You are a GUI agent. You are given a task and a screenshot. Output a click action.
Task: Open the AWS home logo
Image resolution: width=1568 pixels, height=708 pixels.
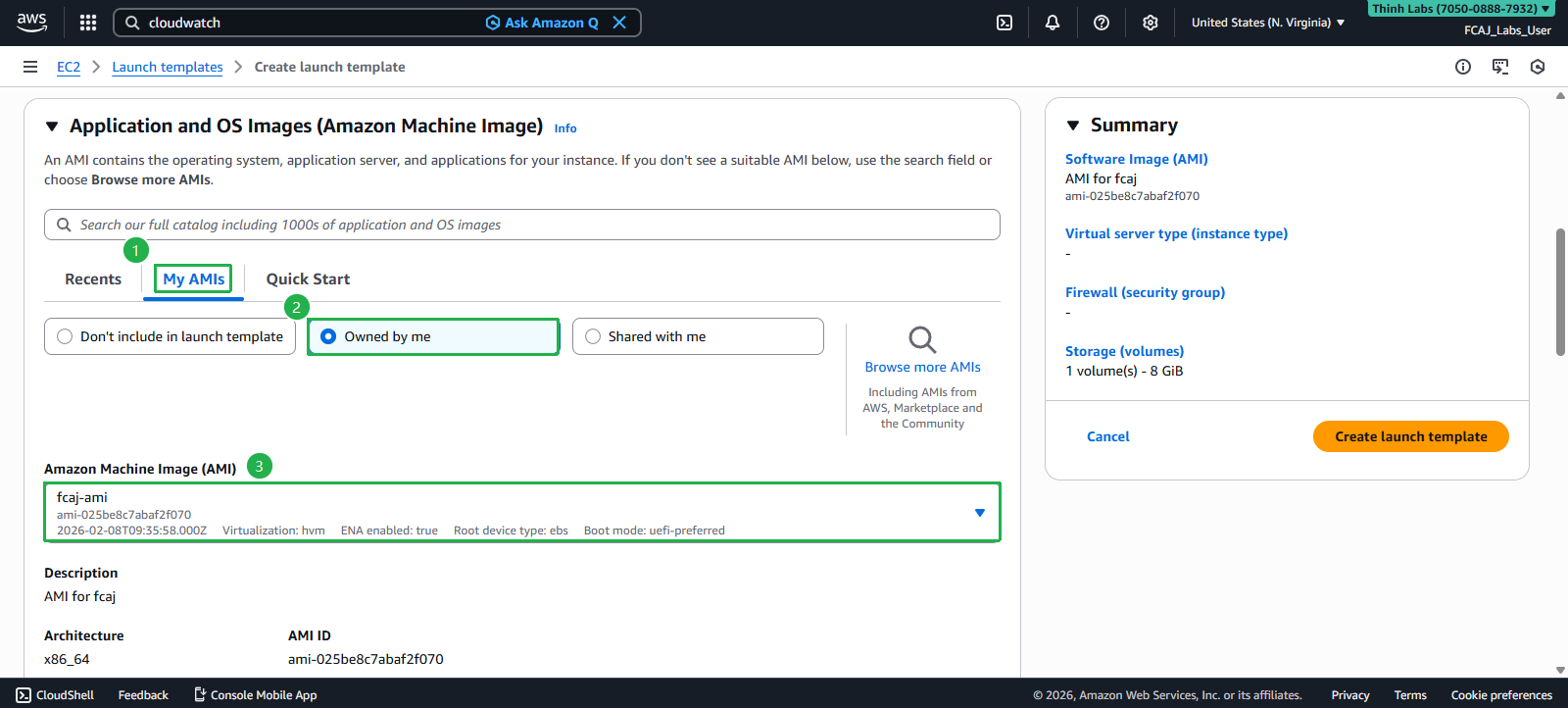point(31,22)
